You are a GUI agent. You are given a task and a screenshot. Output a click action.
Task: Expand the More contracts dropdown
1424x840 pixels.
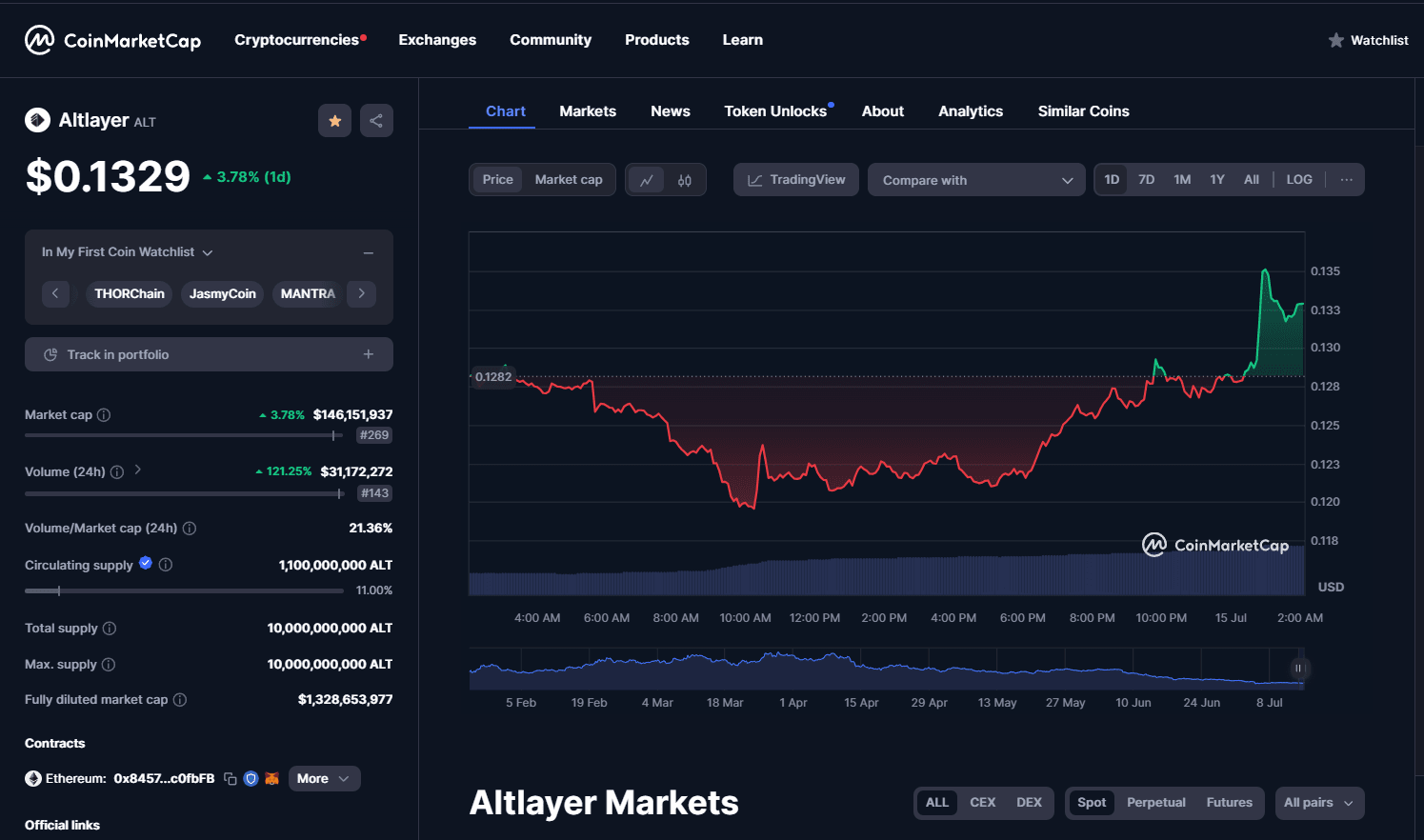click(x=323, y=779)
